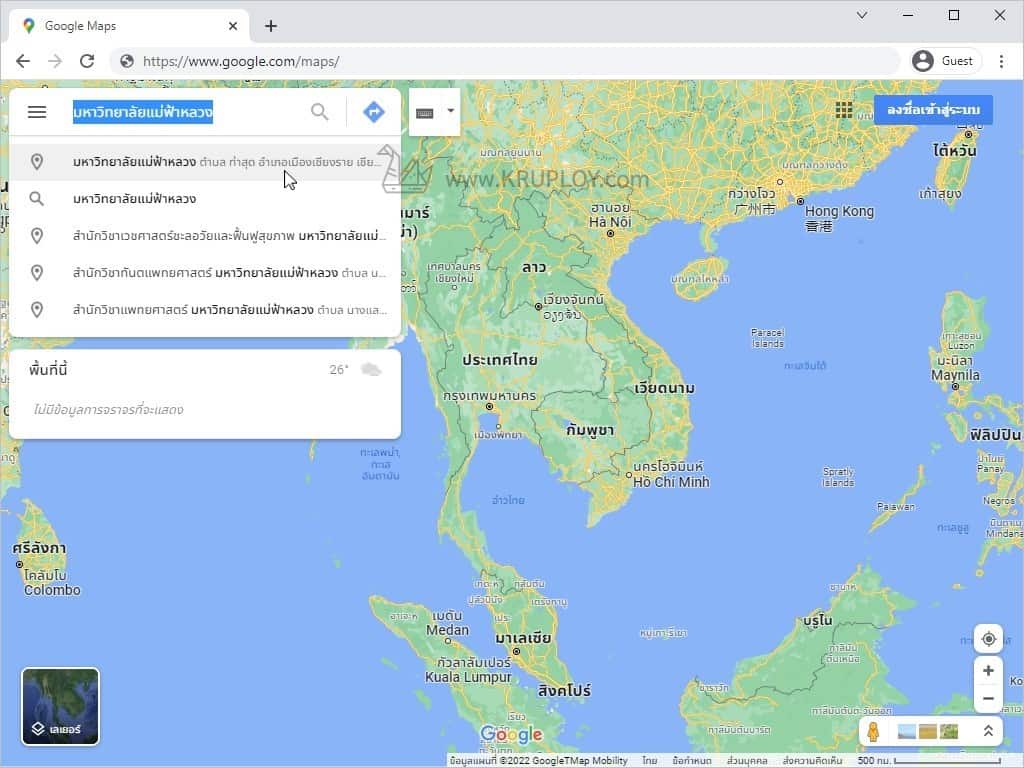This screenshot has height=768, width=1024.
Task: Click the กัมพูชา country label
Action: (x=590, y=430)
